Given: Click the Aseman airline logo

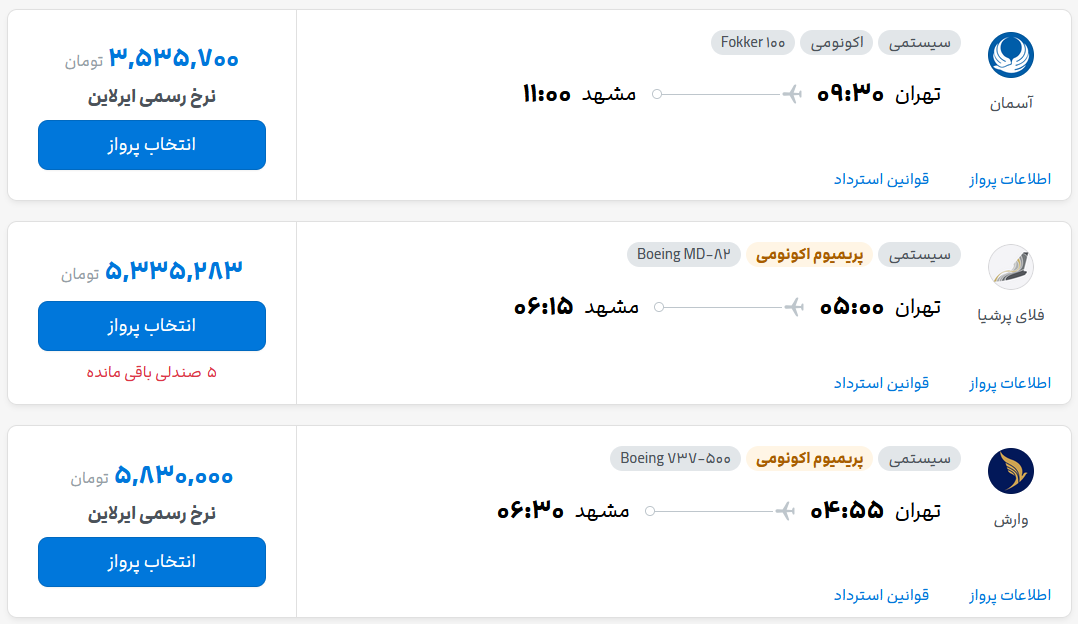Looking at the screenshot, I should pos(1010,55).
